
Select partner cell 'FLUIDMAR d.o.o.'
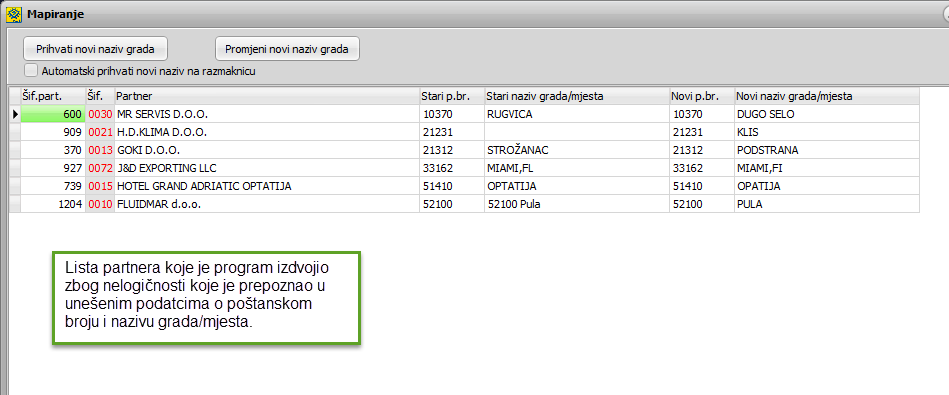(x=267, y=204)
